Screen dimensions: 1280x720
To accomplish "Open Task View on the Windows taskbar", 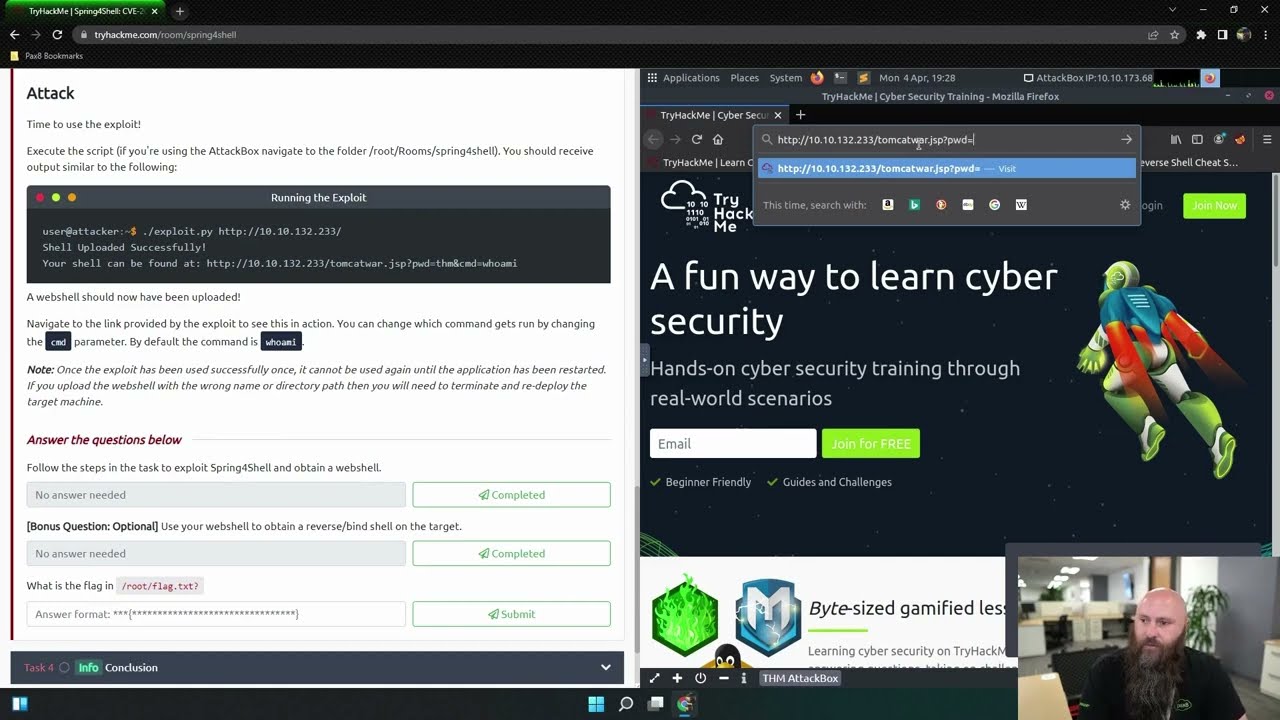I will (x=656, y=704).
